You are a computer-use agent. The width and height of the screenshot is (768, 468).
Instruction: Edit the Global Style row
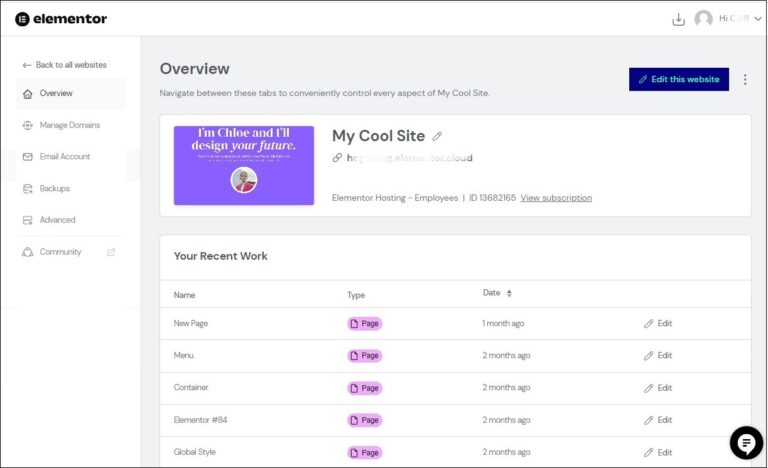pyautogui.click(x=658, y=452)
